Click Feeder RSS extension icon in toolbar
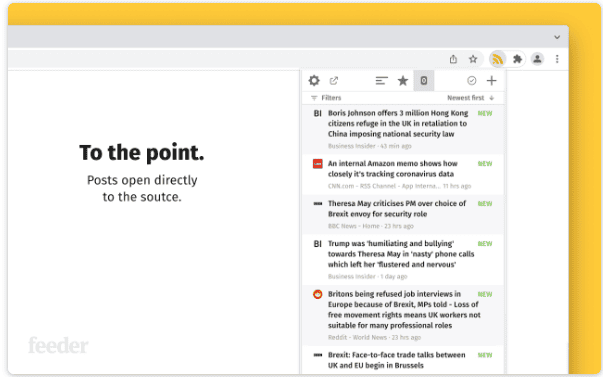The image size is (603, 377). click(x=498, y=59)
